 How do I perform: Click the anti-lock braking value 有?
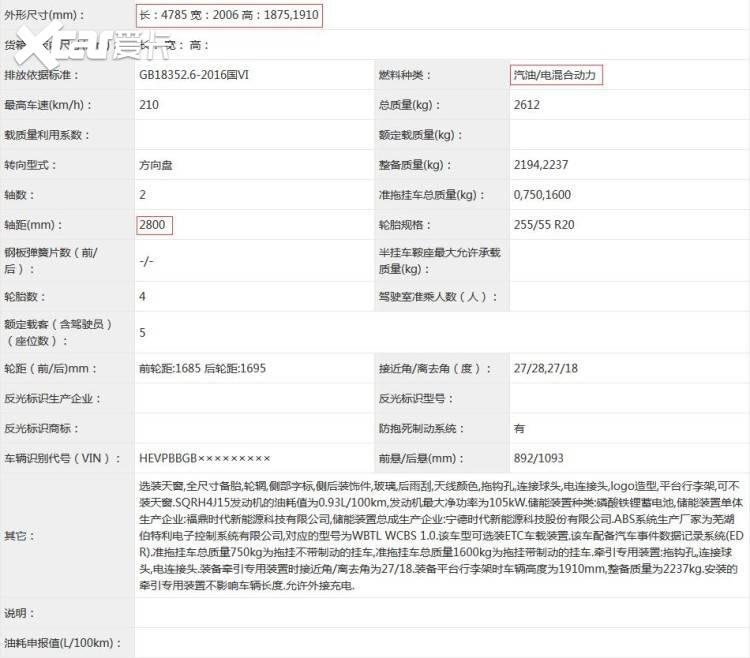(519, 428)
